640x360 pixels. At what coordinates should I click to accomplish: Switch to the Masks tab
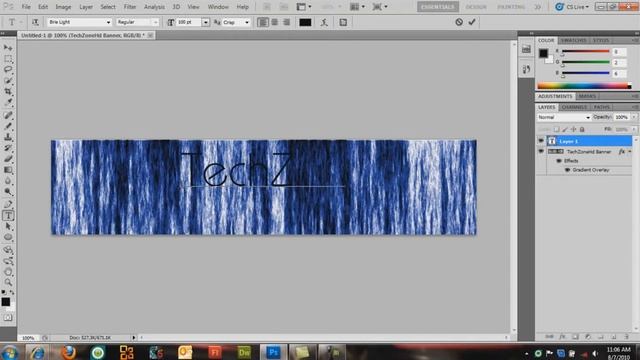(587, 96)
